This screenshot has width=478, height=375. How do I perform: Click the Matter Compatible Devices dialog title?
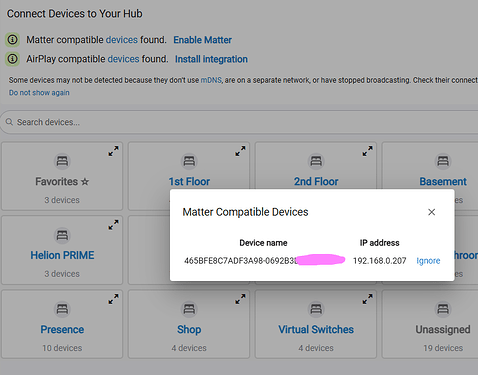pos(245,212)
